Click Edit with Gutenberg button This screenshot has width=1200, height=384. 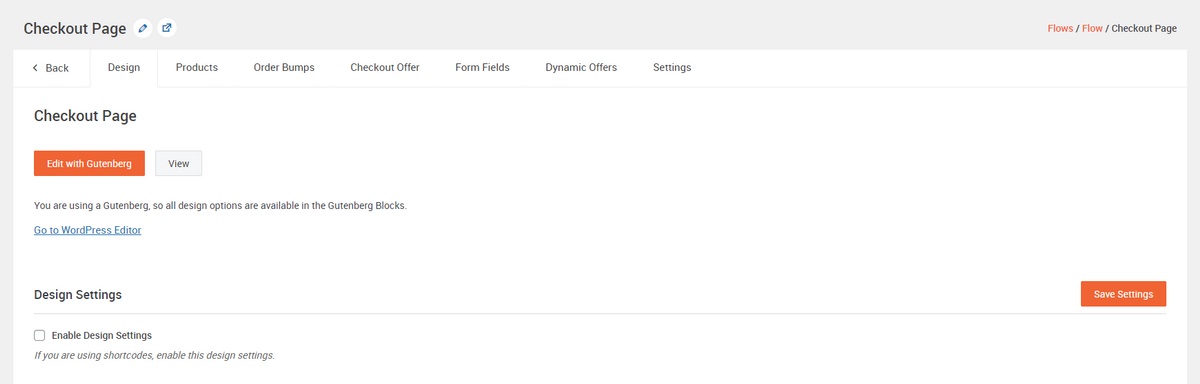click(89, 163)
